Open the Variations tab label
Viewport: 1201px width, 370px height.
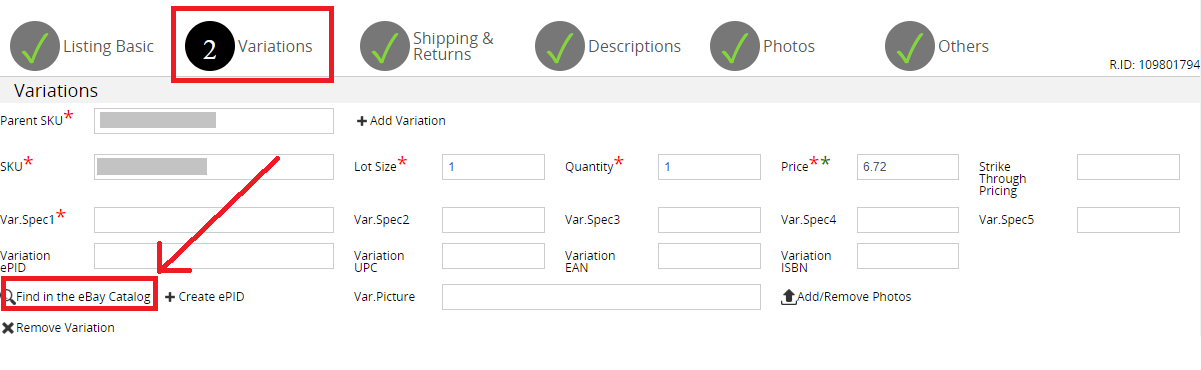point(275,47)
